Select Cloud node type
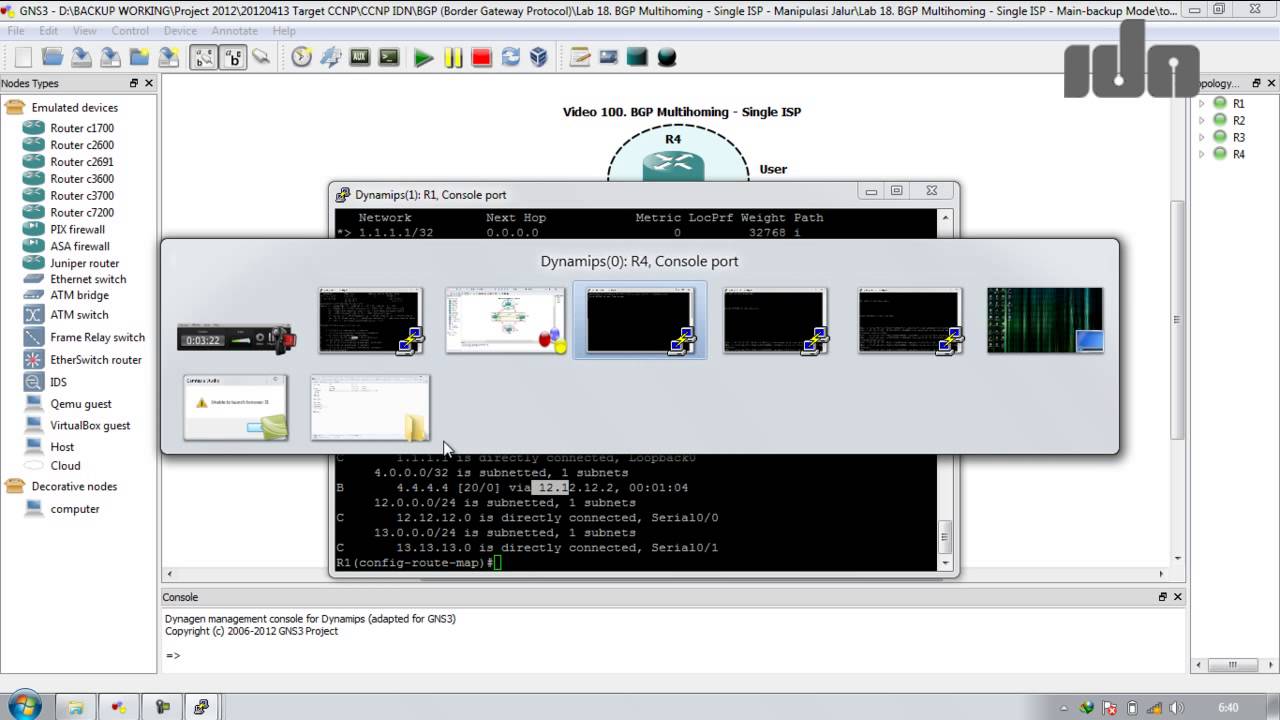Screen dimensions: 1280x720 point(65,466)
